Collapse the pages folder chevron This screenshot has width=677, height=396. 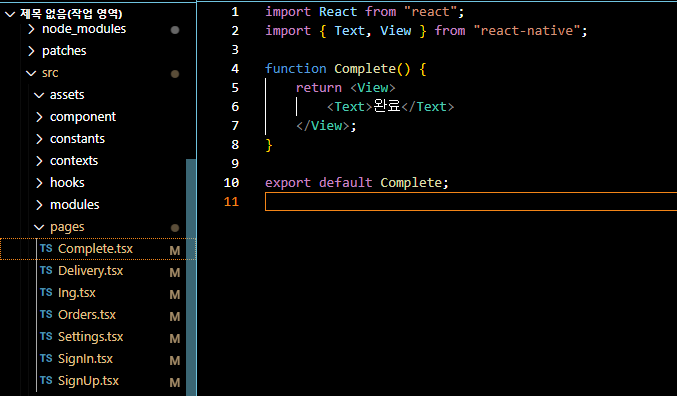pos(39,227)
